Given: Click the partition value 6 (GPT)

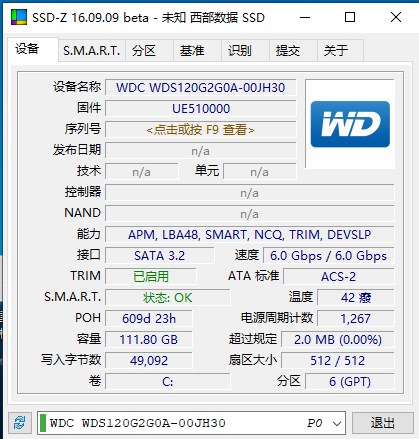Looking at the screenshot, I should tap(350, 382).
